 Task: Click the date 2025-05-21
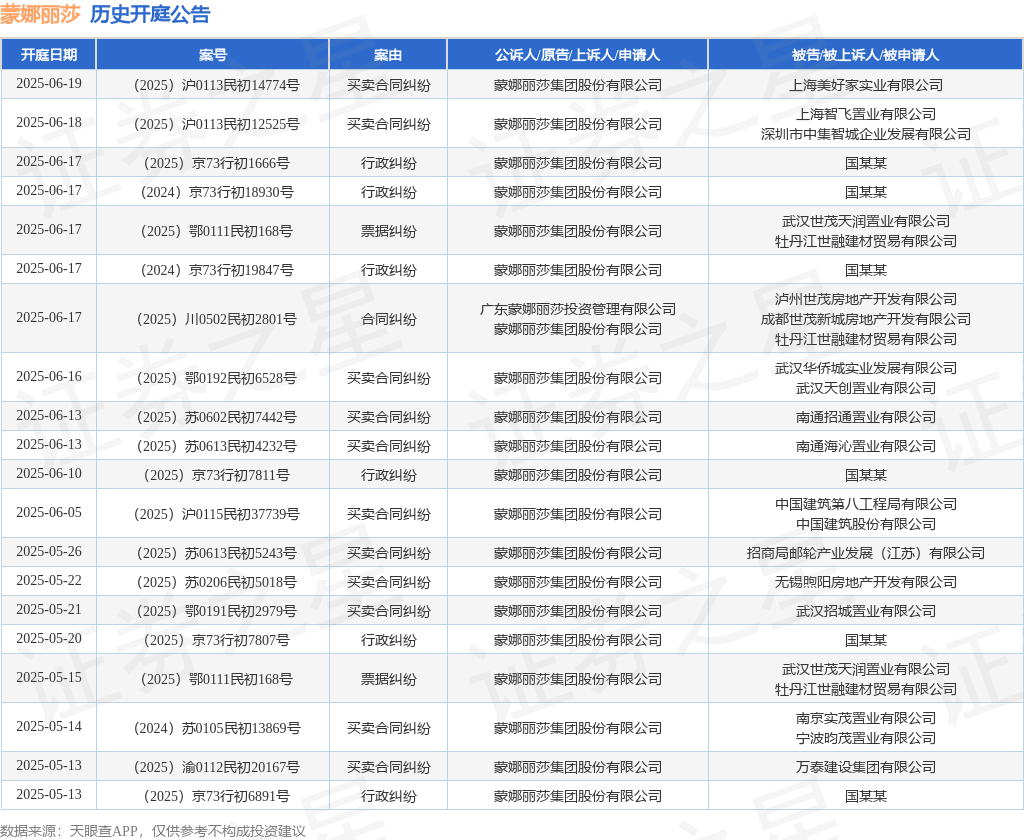tap(49, 609)
